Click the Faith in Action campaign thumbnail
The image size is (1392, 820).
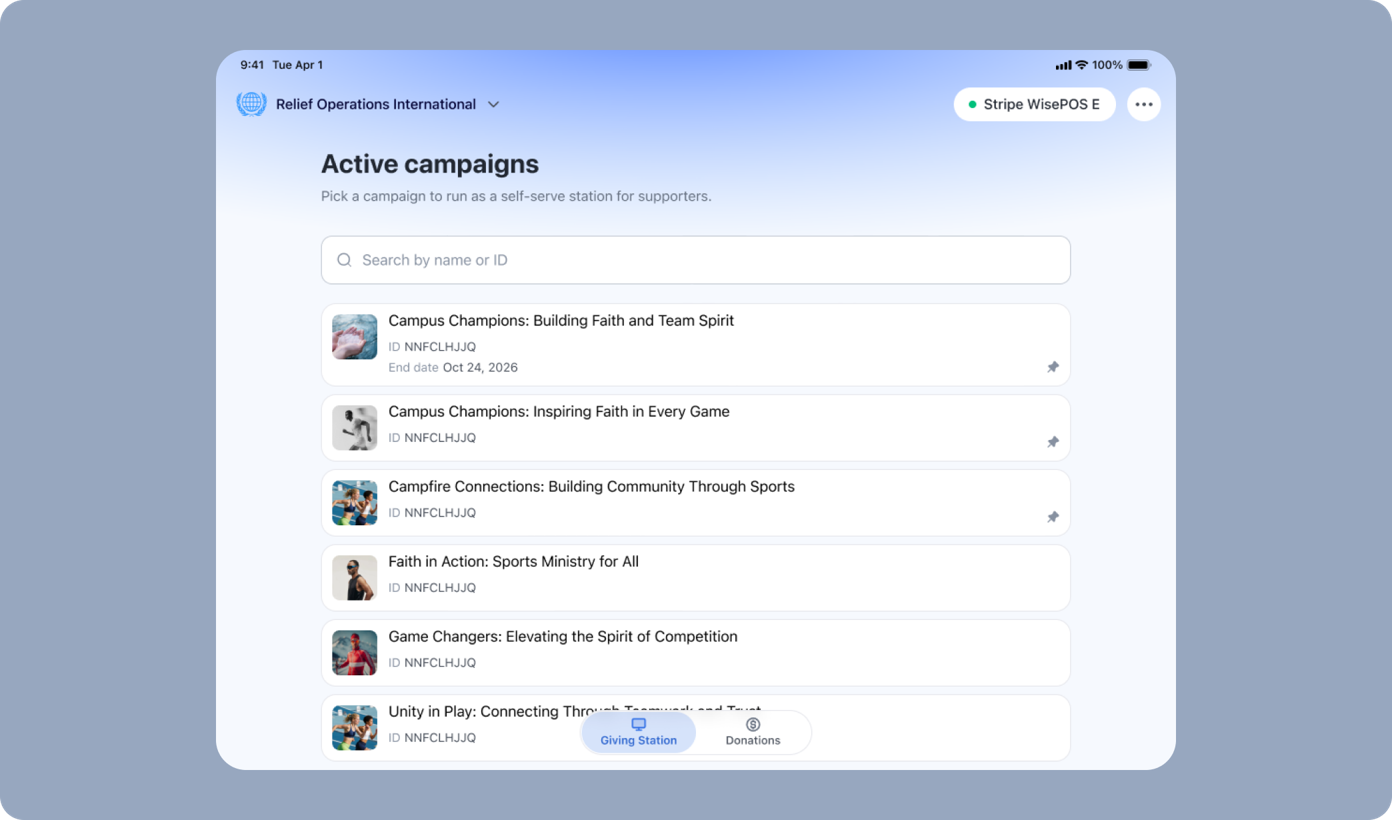point(355,578)
